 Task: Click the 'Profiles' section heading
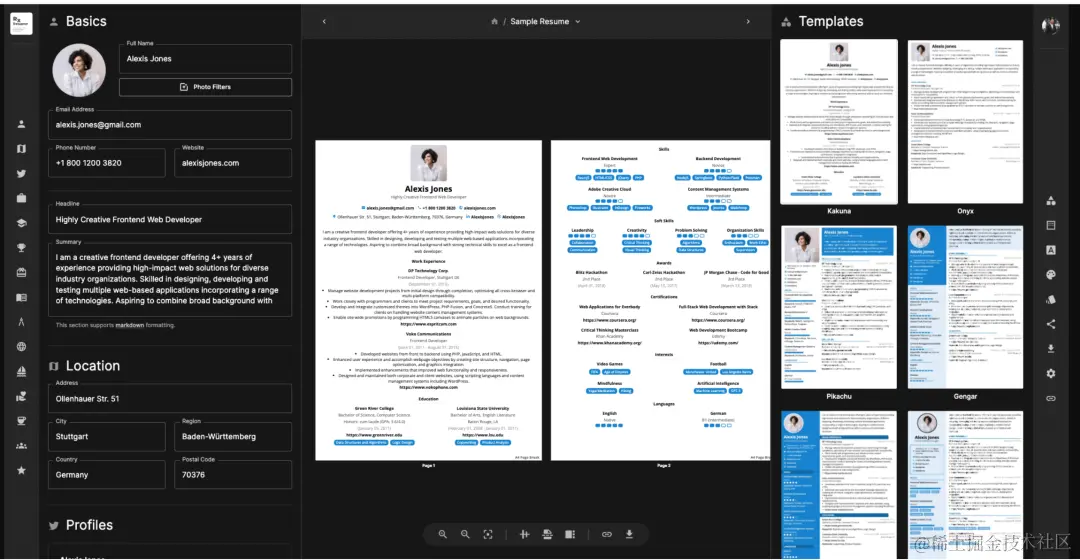(90, 525)
